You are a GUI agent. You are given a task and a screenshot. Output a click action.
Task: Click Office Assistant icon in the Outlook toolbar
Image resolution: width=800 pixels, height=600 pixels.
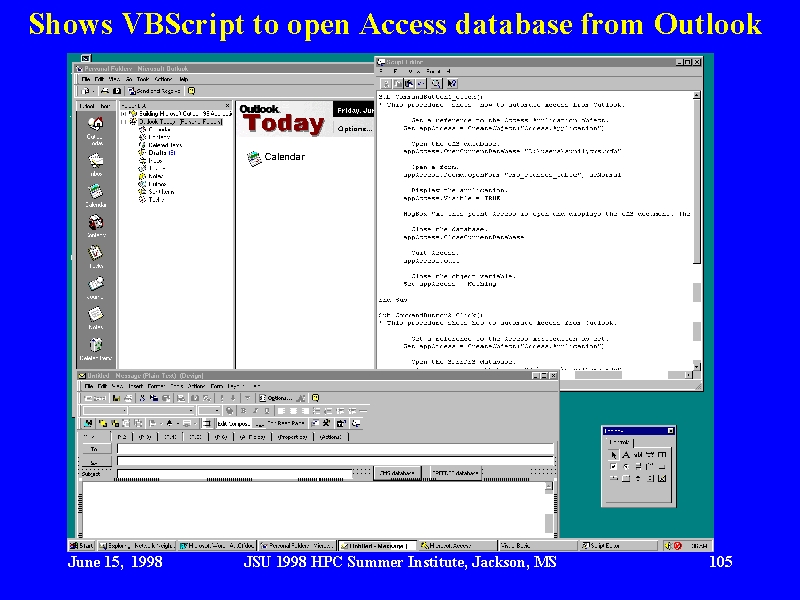tap(191, 91)
